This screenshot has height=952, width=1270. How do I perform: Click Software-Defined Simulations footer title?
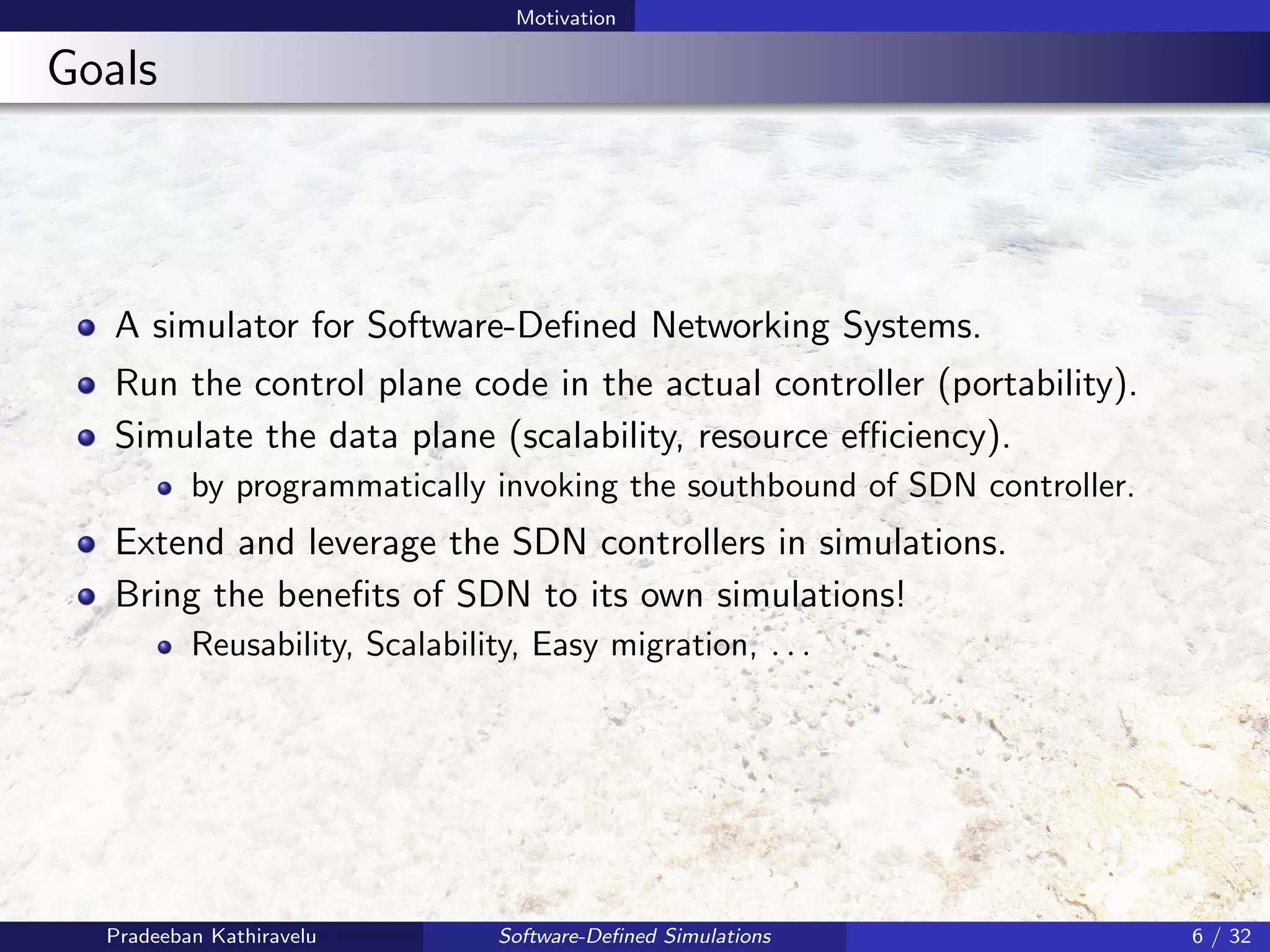coord(634,936)
